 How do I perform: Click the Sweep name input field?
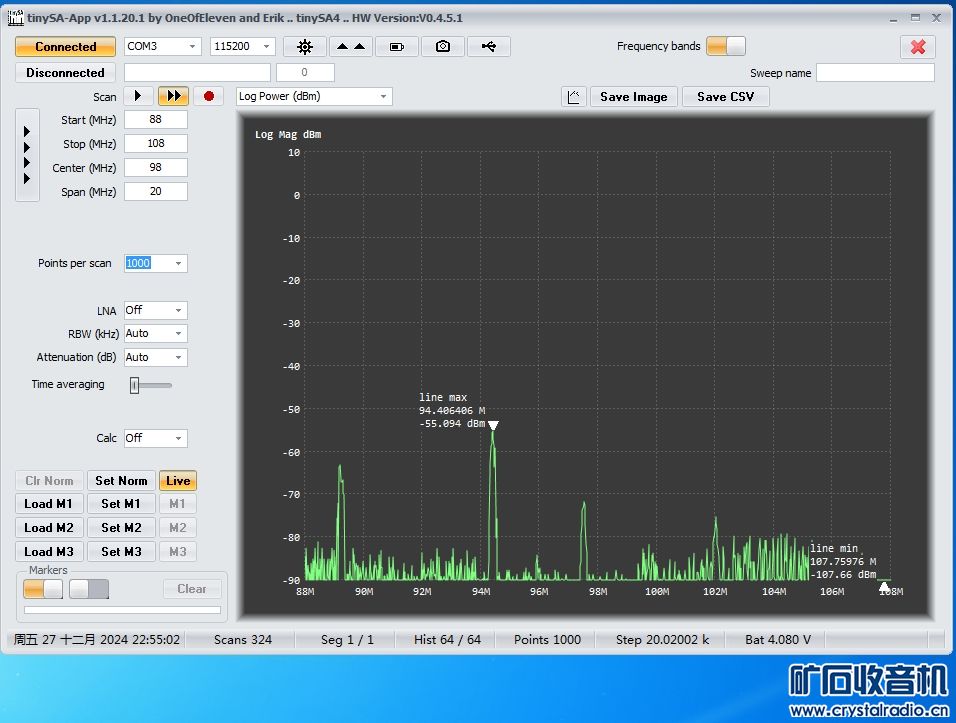point(874,73)
